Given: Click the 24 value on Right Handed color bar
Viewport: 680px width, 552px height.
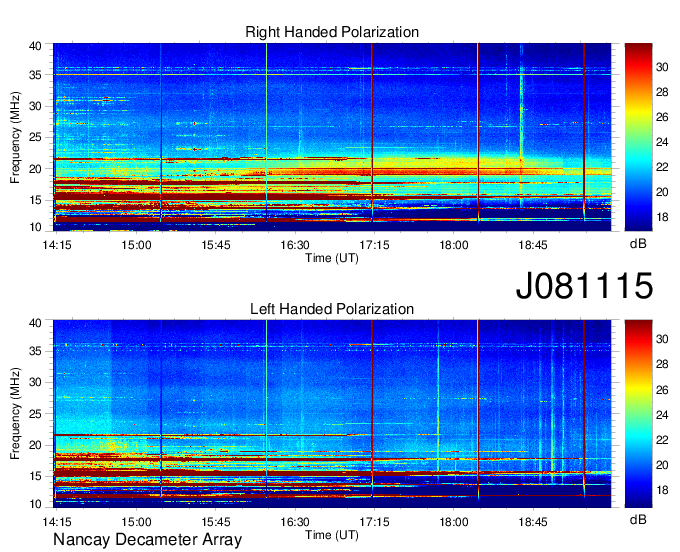Looking at the screenshot, I should [662, 142].
